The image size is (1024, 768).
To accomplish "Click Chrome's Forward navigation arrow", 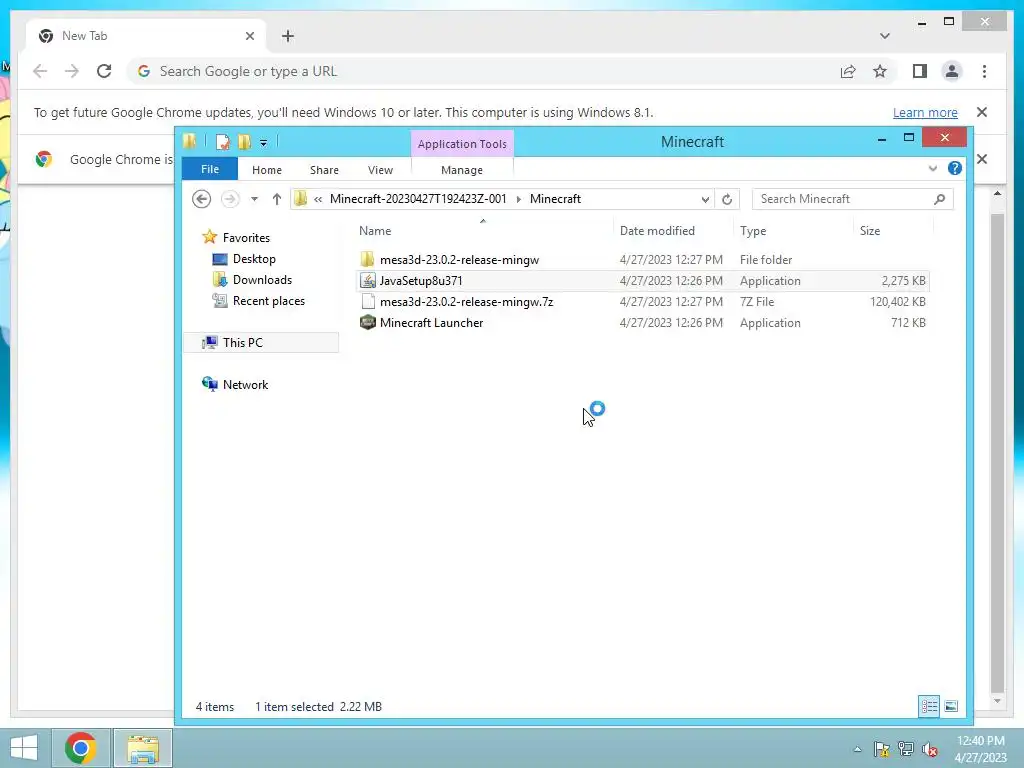I will [x=72, y=71].
